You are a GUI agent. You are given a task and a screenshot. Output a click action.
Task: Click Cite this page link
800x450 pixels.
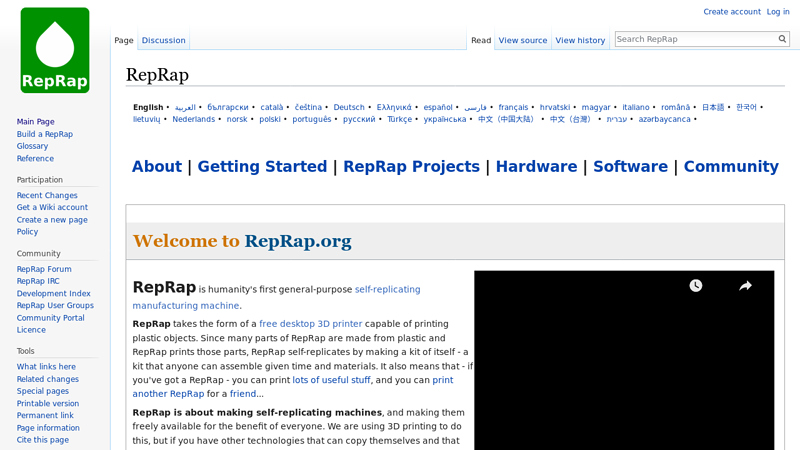pos(42,440)
